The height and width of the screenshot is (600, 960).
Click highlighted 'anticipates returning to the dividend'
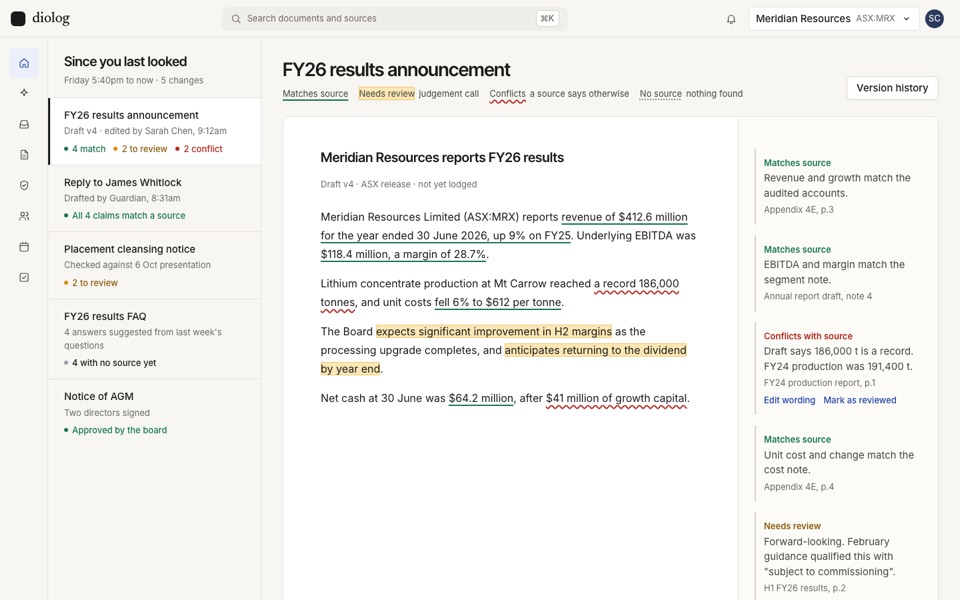coord(595,350)
